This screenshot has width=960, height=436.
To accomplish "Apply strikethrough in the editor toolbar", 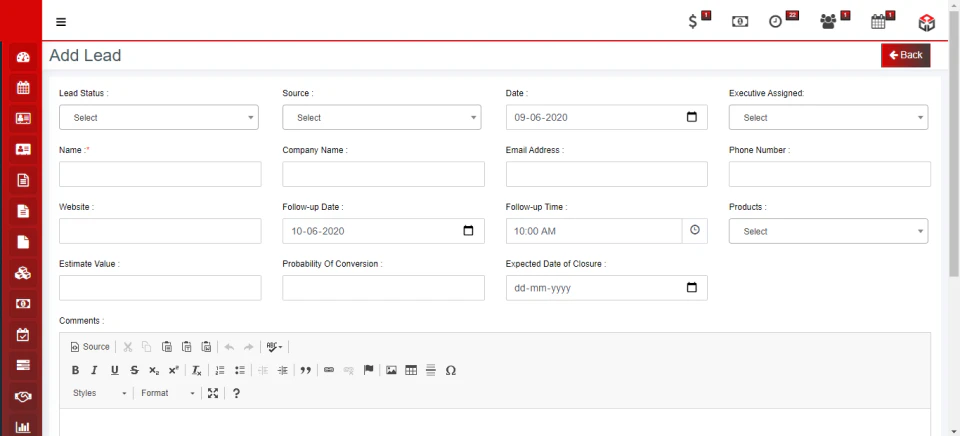I will point(134,370).
